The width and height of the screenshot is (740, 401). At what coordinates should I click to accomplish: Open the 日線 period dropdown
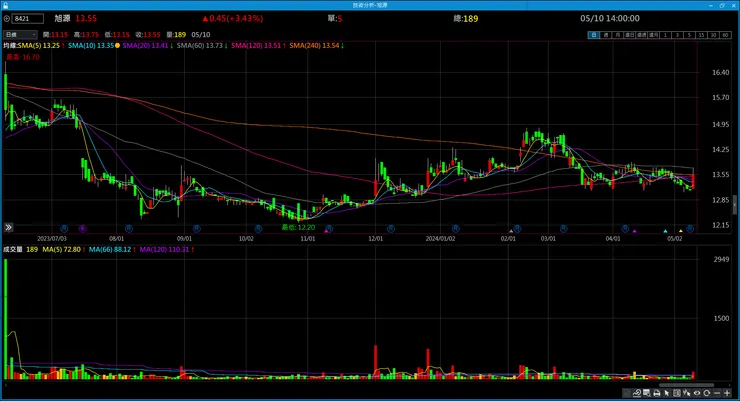point(20,34)
